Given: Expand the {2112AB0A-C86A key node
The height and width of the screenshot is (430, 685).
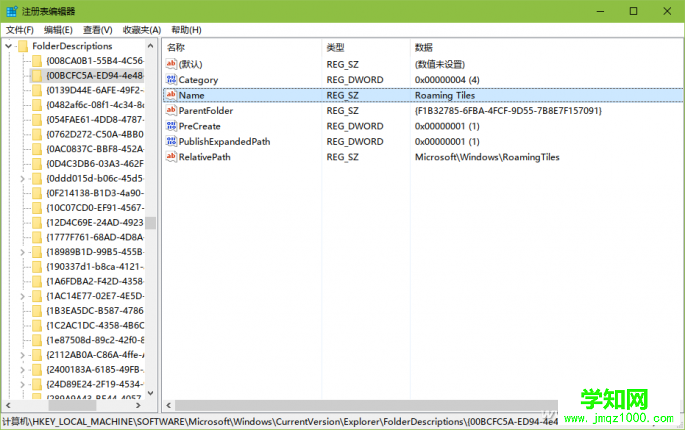Looking at the screenshot, I should coord(23,355).
